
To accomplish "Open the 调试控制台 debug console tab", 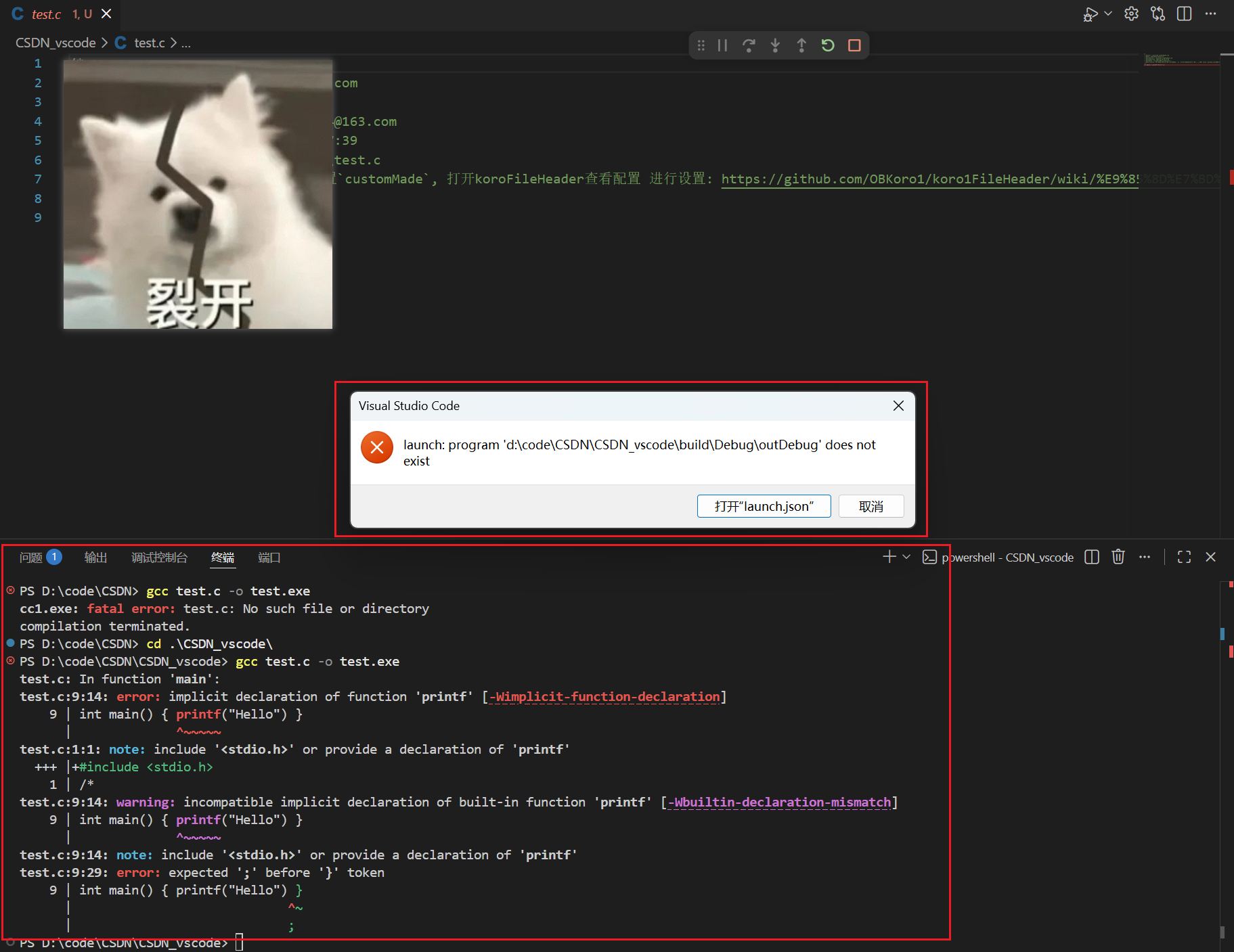I will pos(159,558).
